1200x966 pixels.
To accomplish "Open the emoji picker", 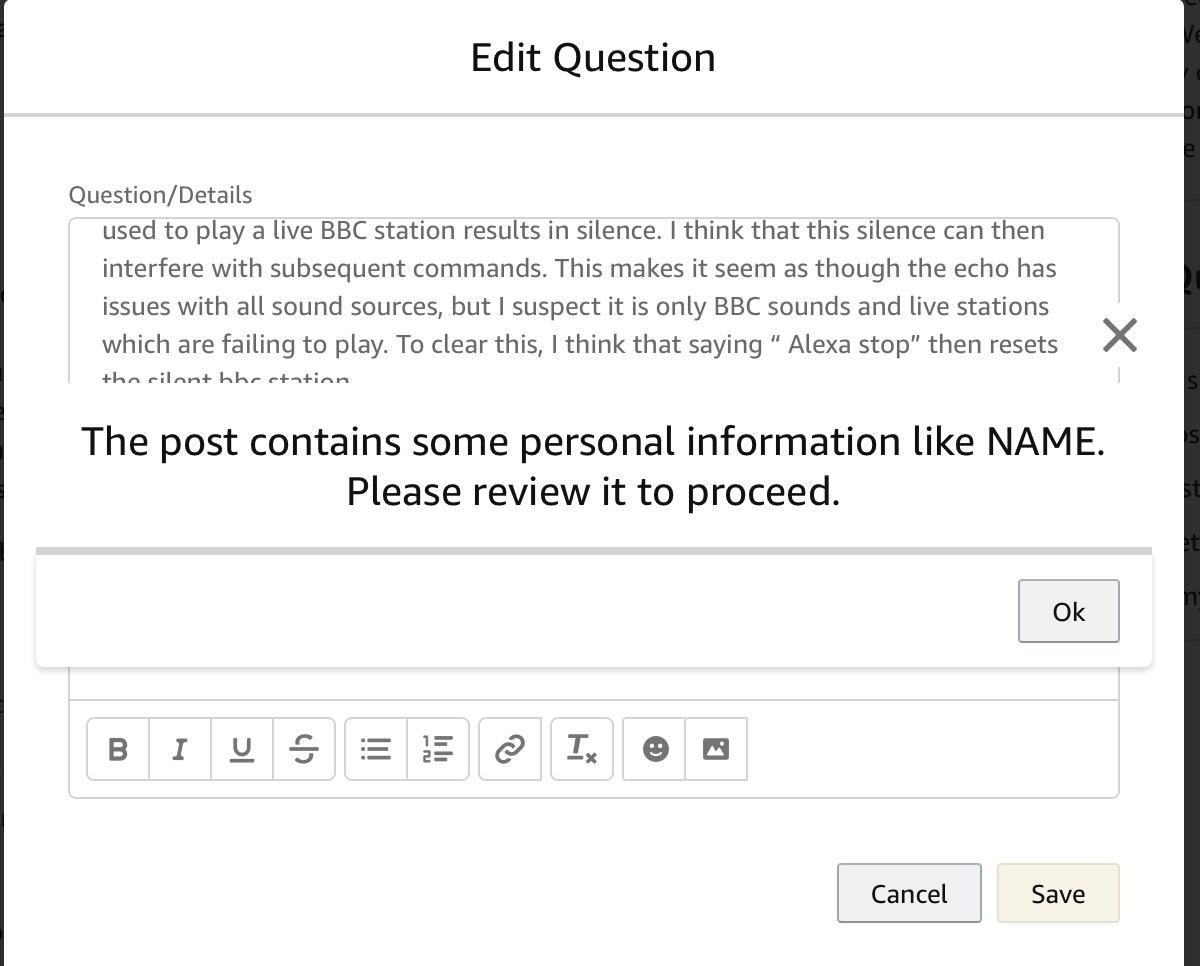I will point(655,748).
